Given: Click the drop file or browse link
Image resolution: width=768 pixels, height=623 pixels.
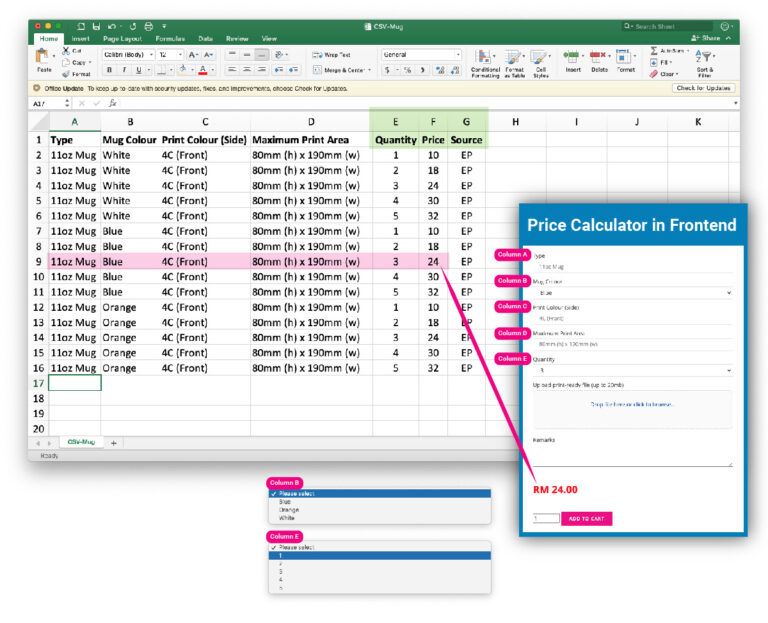Looking at the screenshot, I should 632,405.
